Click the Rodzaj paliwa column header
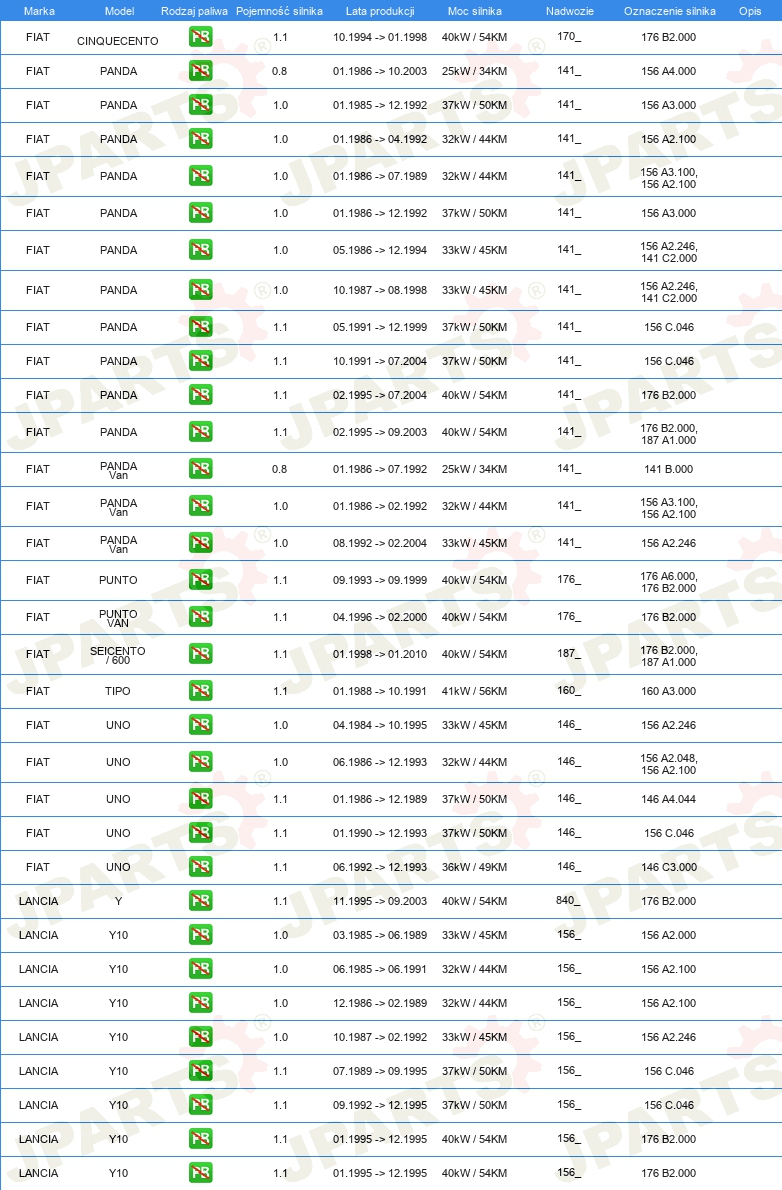This screenshot has height=1190, width=782. 194,11
